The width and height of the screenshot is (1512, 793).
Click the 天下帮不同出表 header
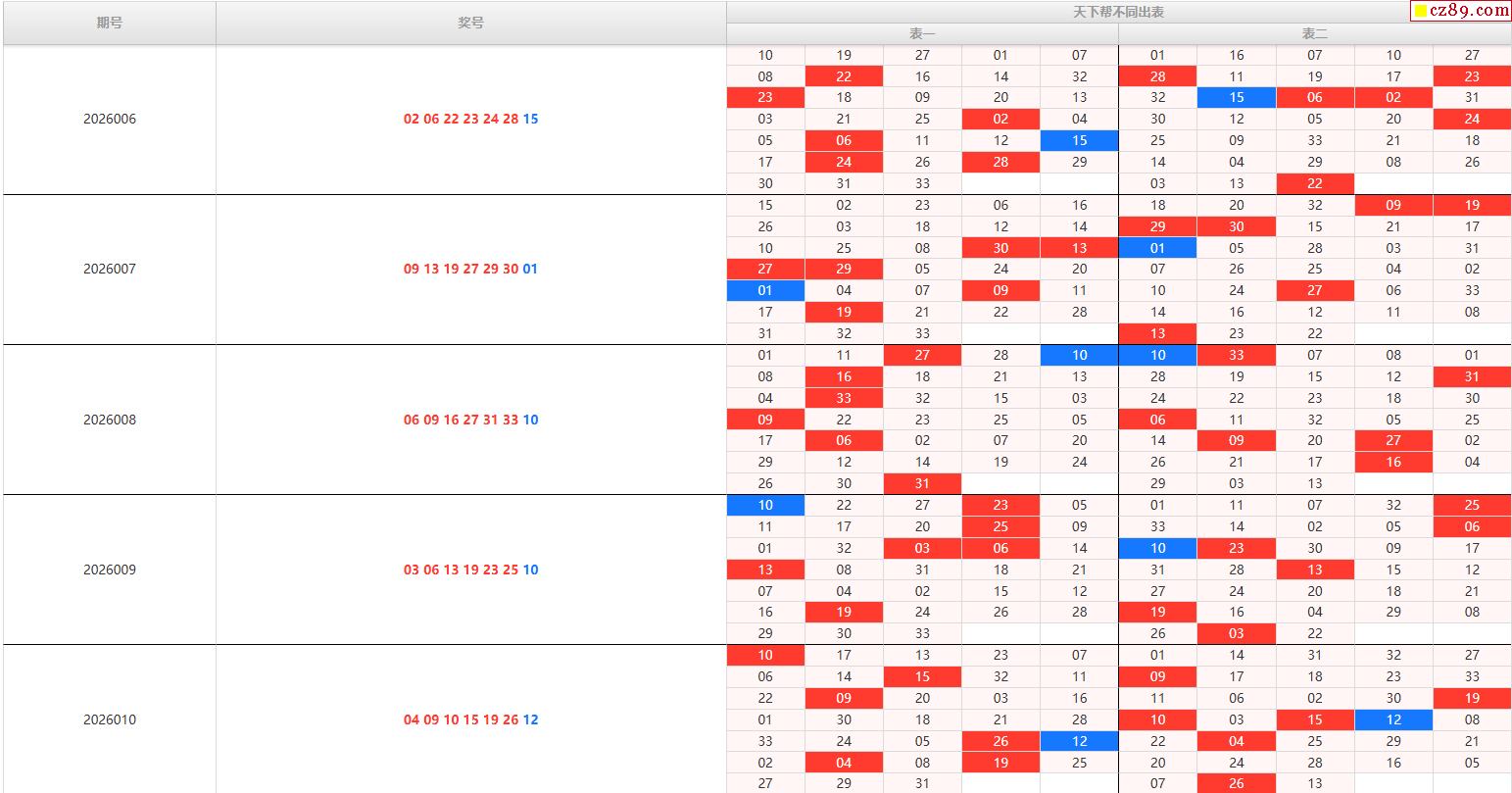coord(1118,12)
